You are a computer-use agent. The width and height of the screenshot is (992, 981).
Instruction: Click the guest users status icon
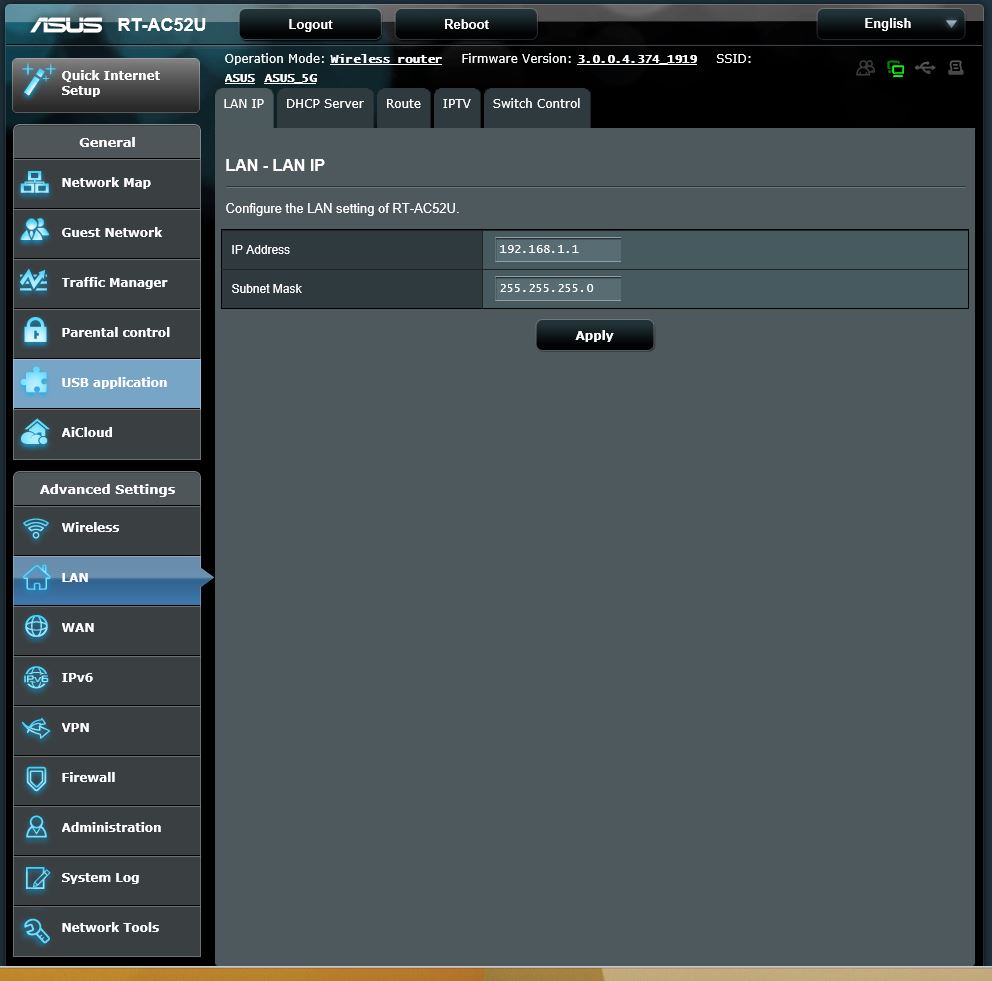tap(865, 68)
